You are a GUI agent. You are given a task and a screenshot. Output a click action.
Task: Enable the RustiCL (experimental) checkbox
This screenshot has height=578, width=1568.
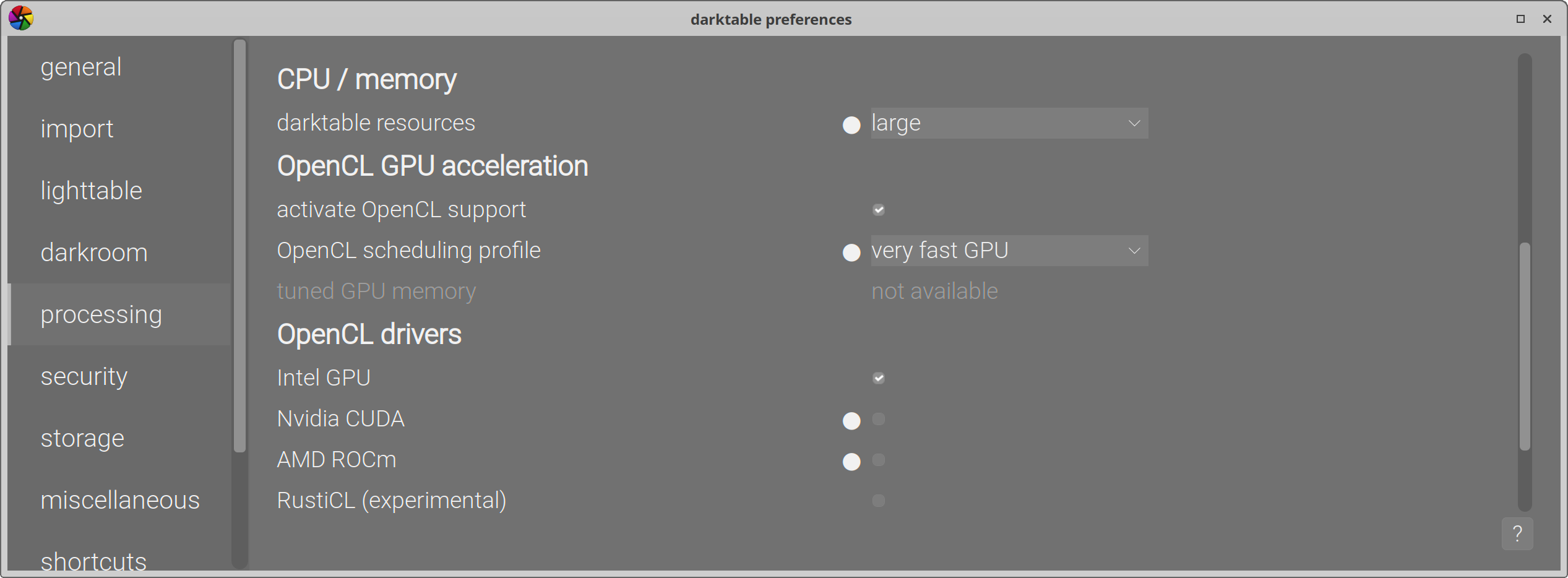pos(879,501)
